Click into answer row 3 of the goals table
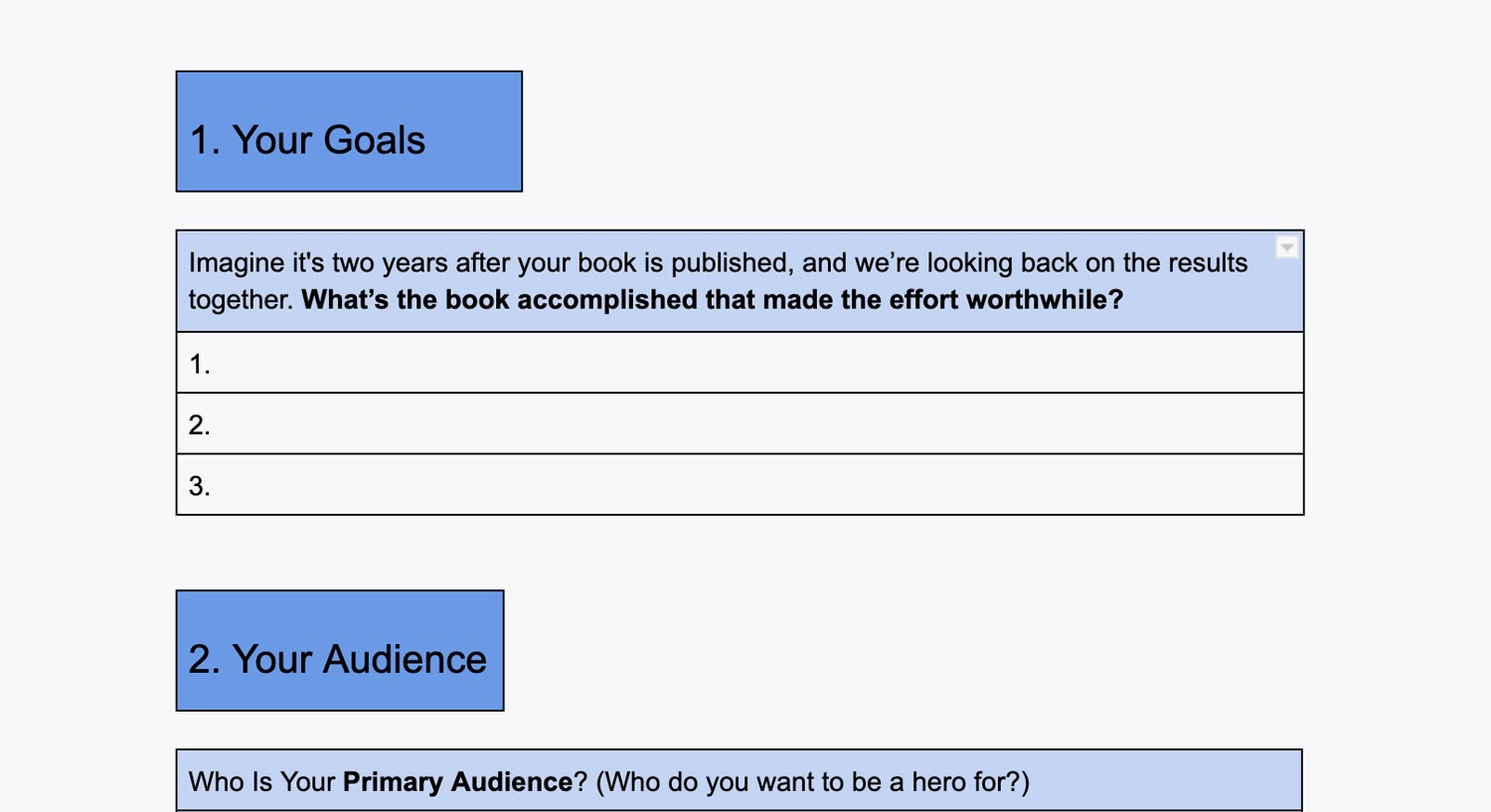The height and width of the screenshot is (812, 1491). [x=740, y=485]
